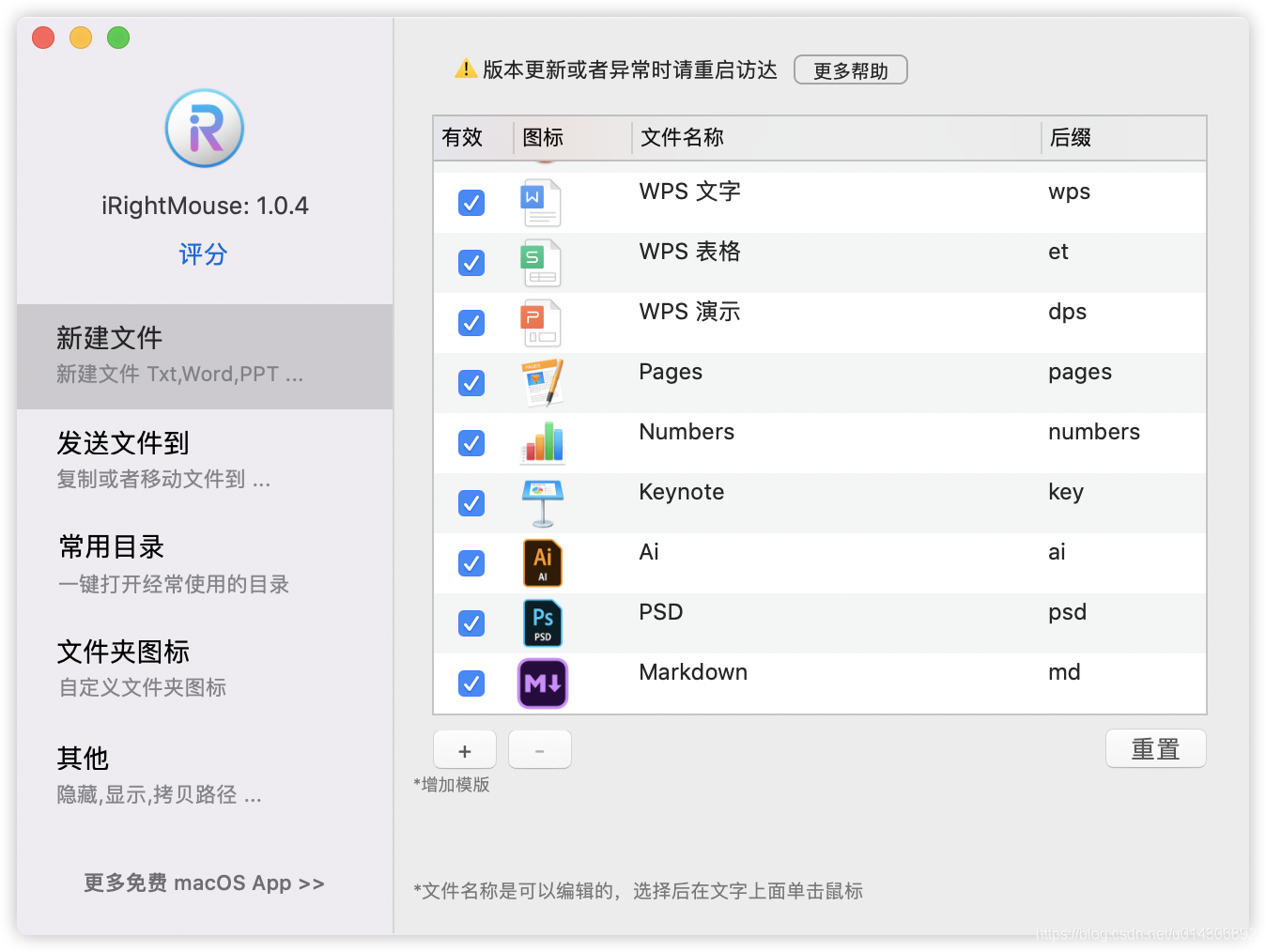Click the green full-screen window button
Screen dimensions: 1266x952
pyautogui.click(x=118, y=38)
